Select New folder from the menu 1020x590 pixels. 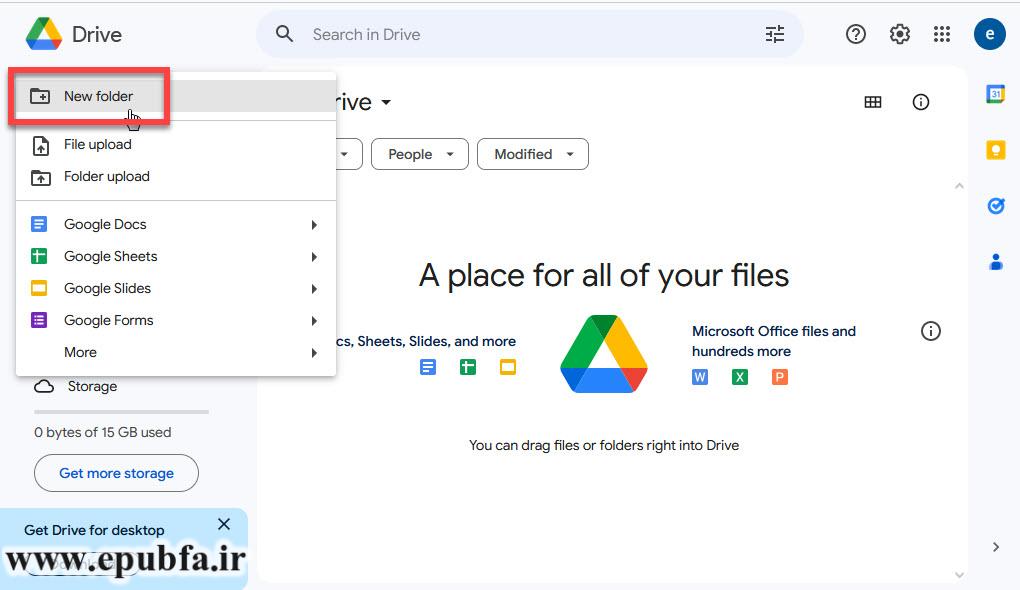(x=176, y=96)
